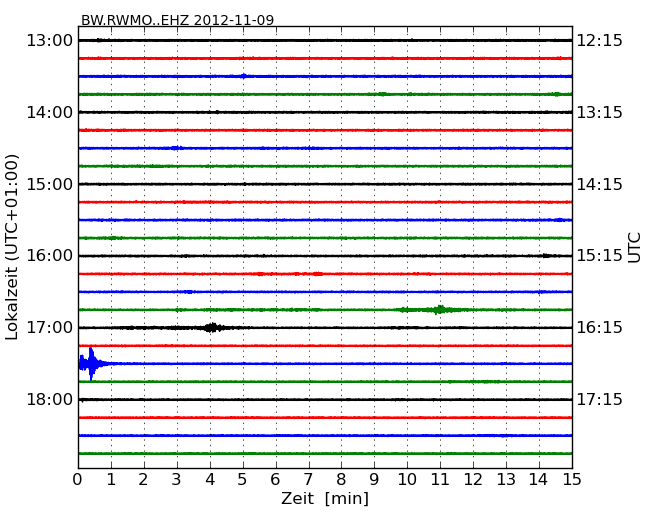Click the 5 minute tick label
650x520 pixels.
point(243,480)
